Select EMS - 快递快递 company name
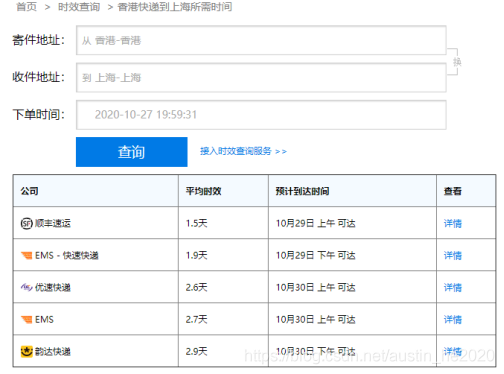This screenshot has height=374, width=504. (x=67, y=255)
